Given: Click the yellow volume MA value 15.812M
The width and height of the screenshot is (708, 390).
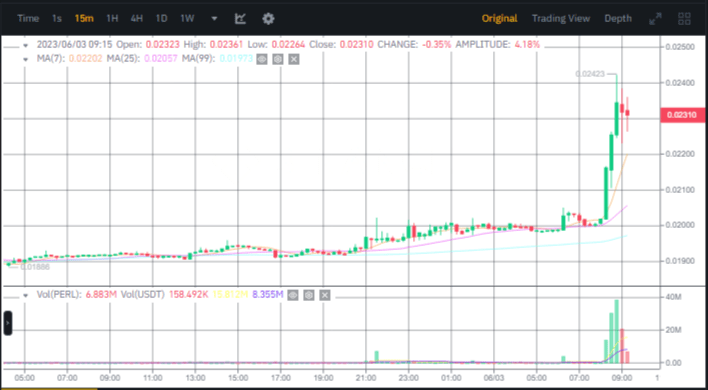Looking at the screenshot, I should [230, 295].
